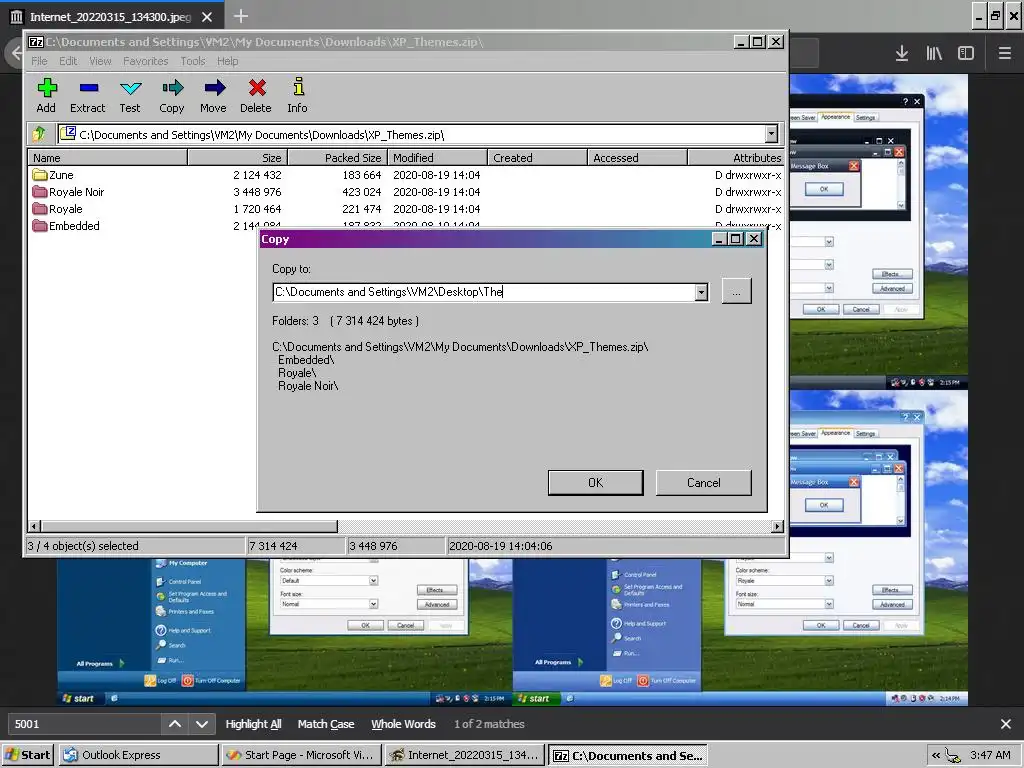Click OK in the Copy dialog

[596, 483]
